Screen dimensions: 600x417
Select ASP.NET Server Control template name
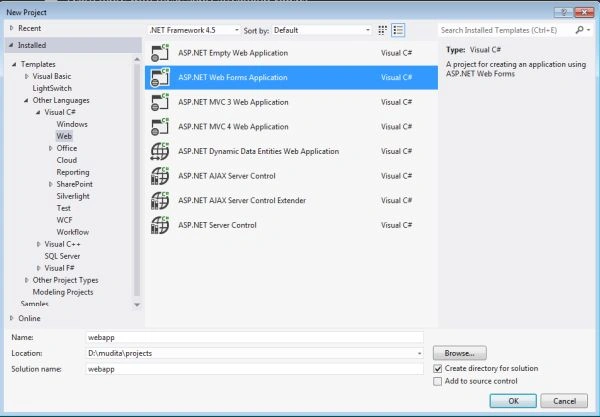(217, 225)
